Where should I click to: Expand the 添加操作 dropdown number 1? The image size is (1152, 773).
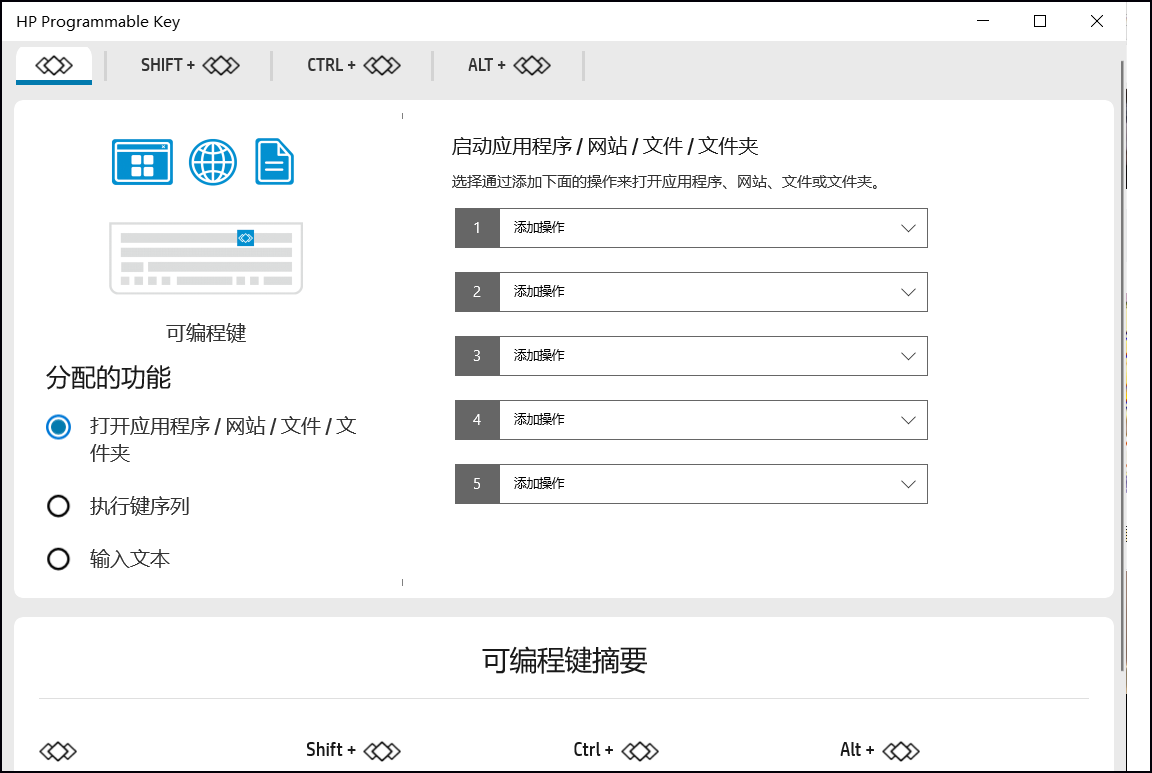pos(712,228)
